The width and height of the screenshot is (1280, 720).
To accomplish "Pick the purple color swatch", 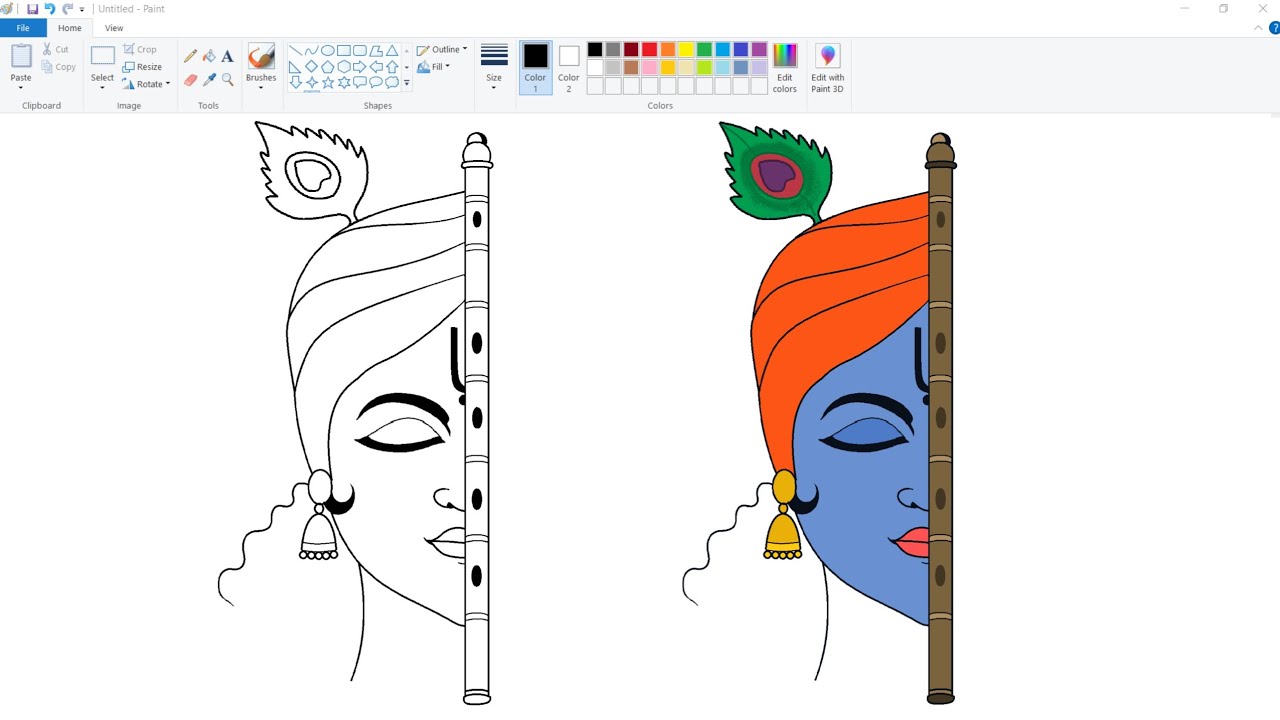I will [x=759, y=50].
